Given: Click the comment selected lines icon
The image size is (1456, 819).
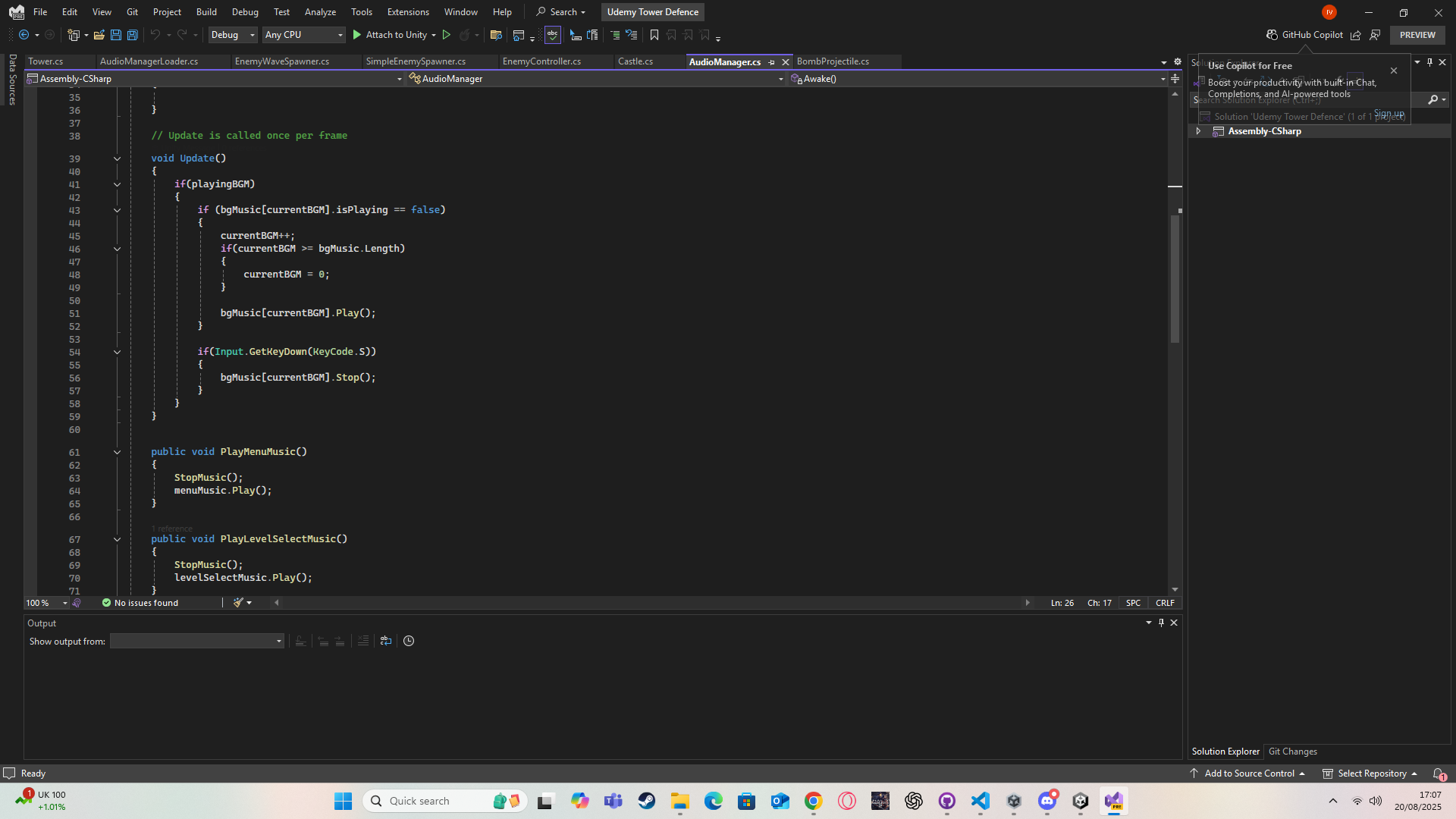Looking at the screenshot, I should 615,35.
